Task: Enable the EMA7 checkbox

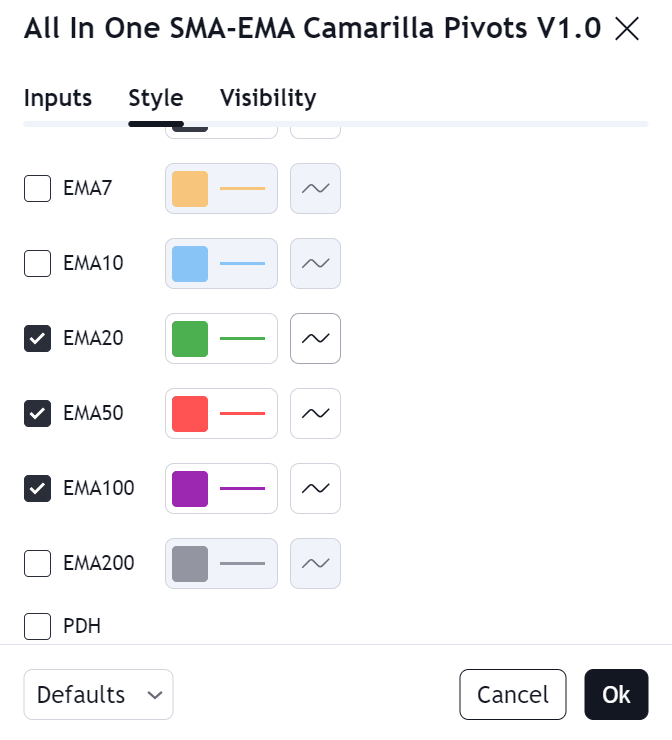Action: click(x=37, y=188)
